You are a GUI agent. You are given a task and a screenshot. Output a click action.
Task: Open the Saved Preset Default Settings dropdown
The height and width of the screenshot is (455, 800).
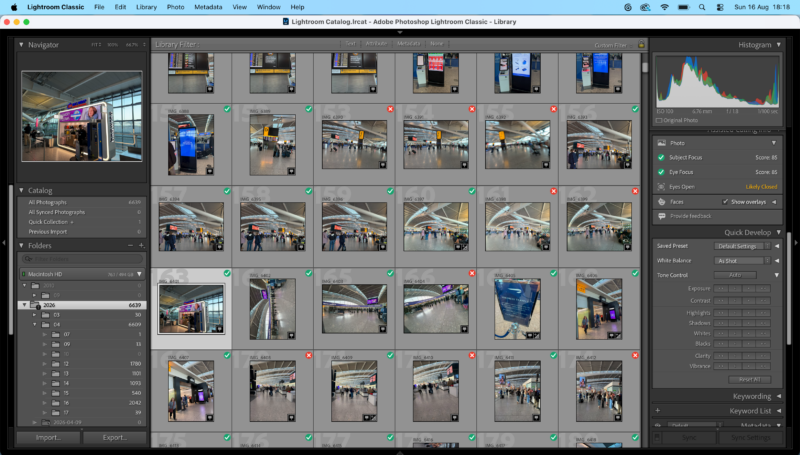742,246
